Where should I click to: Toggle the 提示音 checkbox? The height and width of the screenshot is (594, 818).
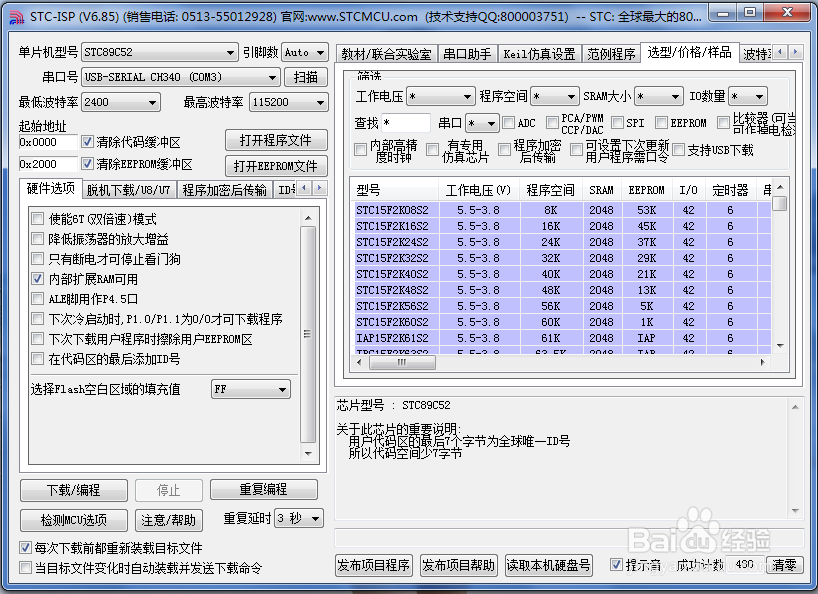pos(616,564)
